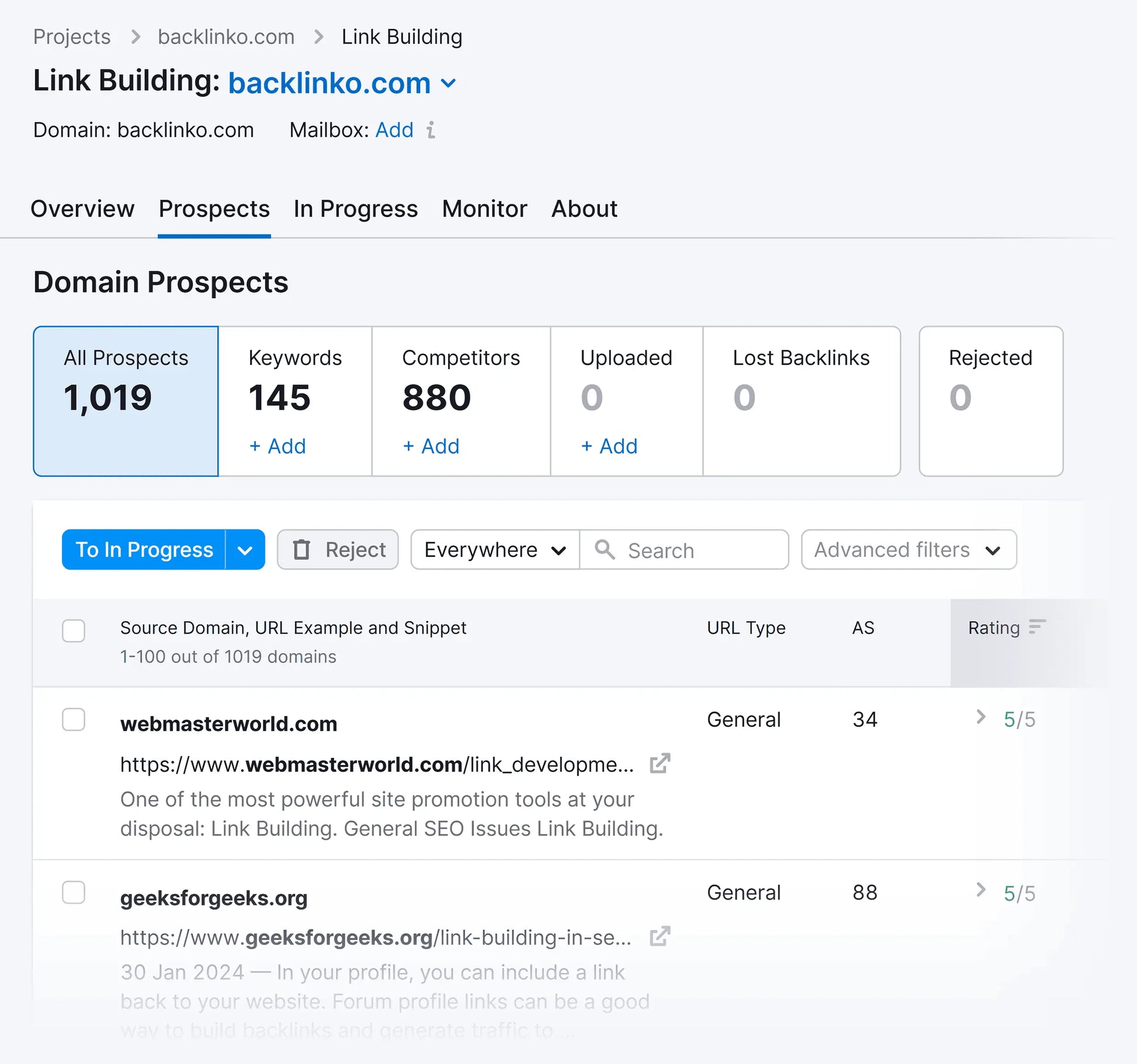Expand rating details for webmasterworld.com

(x=981, y=717)
